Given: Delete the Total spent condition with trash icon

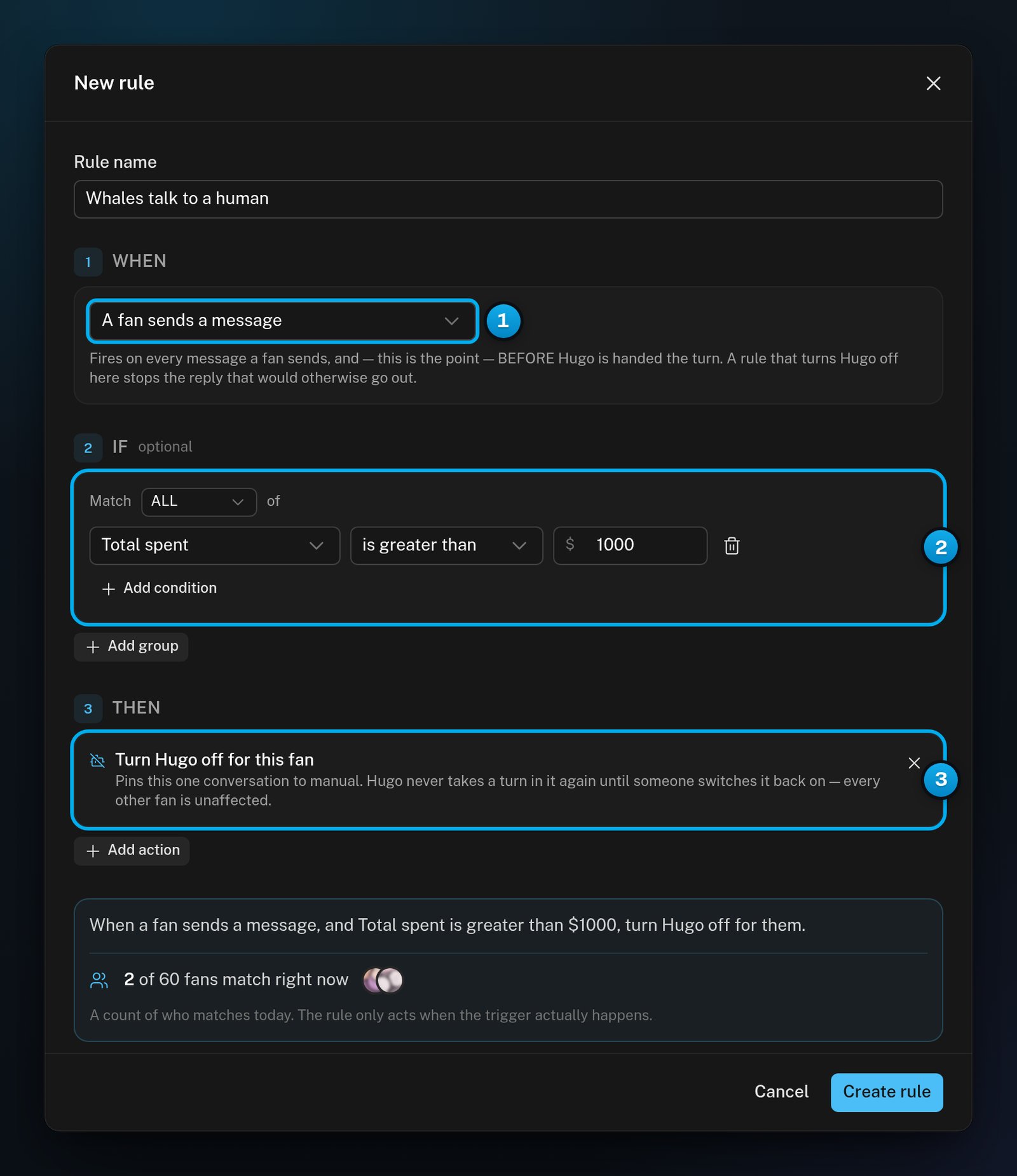Looking at the screenshot, I should coord(732,546).
